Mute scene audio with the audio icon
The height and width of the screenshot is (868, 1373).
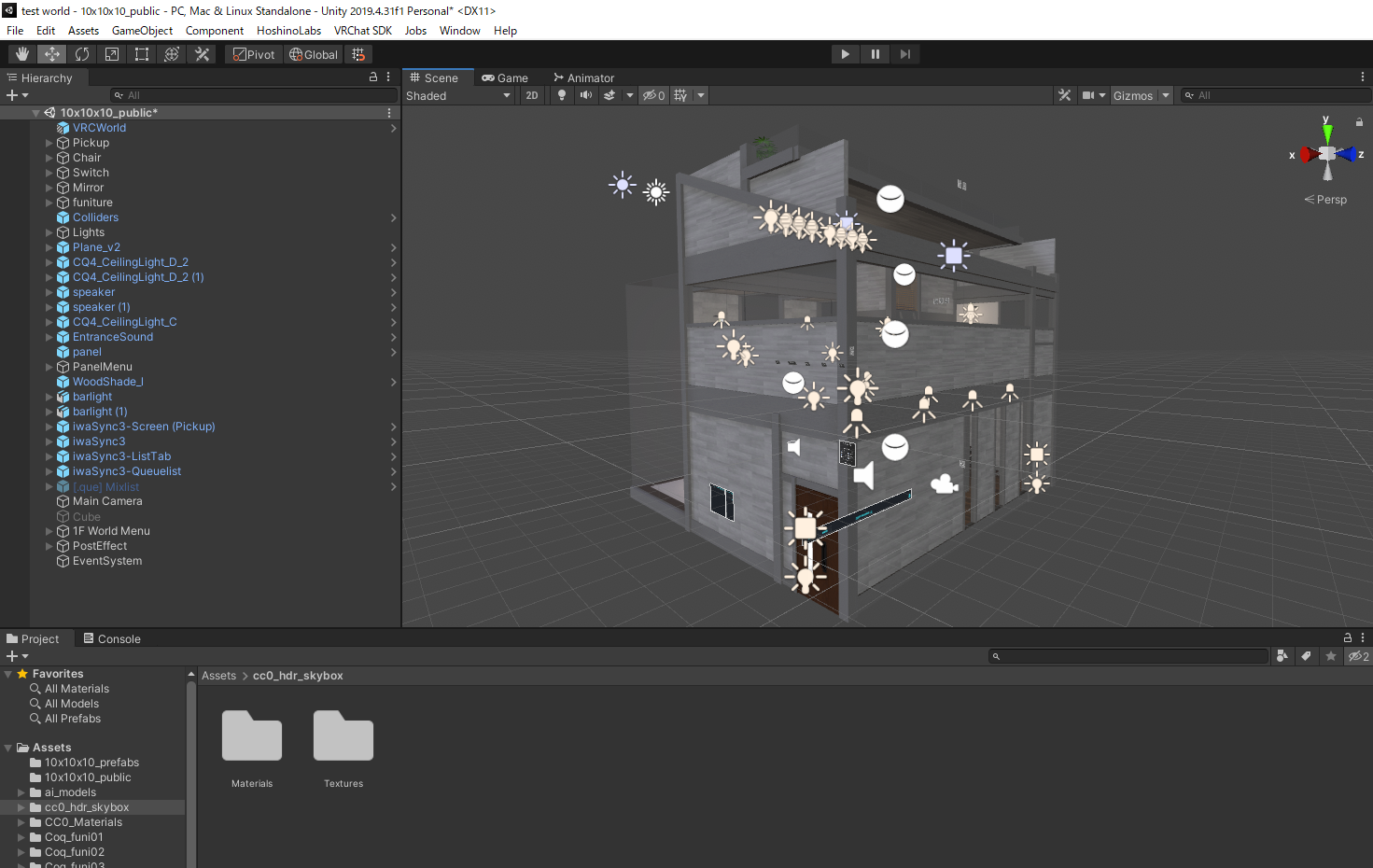585,94
